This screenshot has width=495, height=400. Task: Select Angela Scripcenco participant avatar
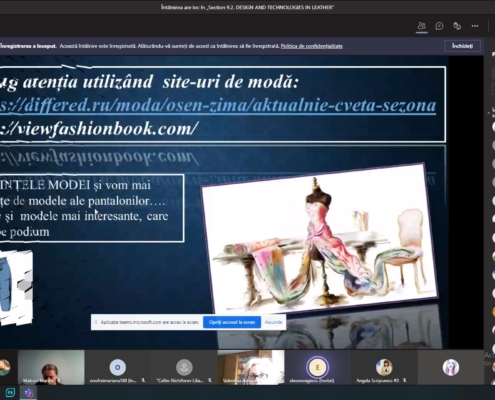point(384,367)
